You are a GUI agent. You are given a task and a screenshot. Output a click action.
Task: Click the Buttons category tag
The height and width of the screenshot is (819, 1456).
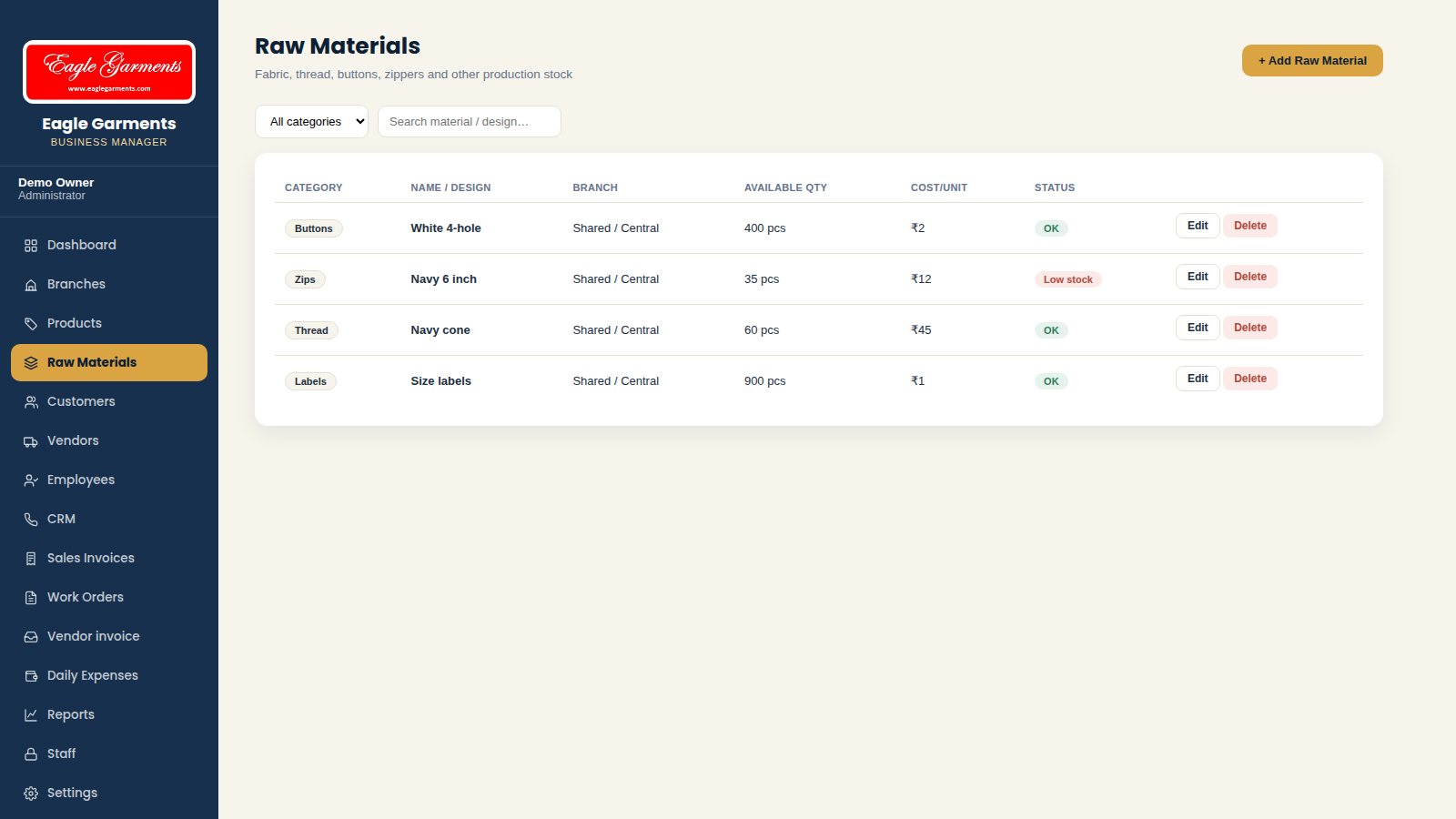[x=314, y=228]
